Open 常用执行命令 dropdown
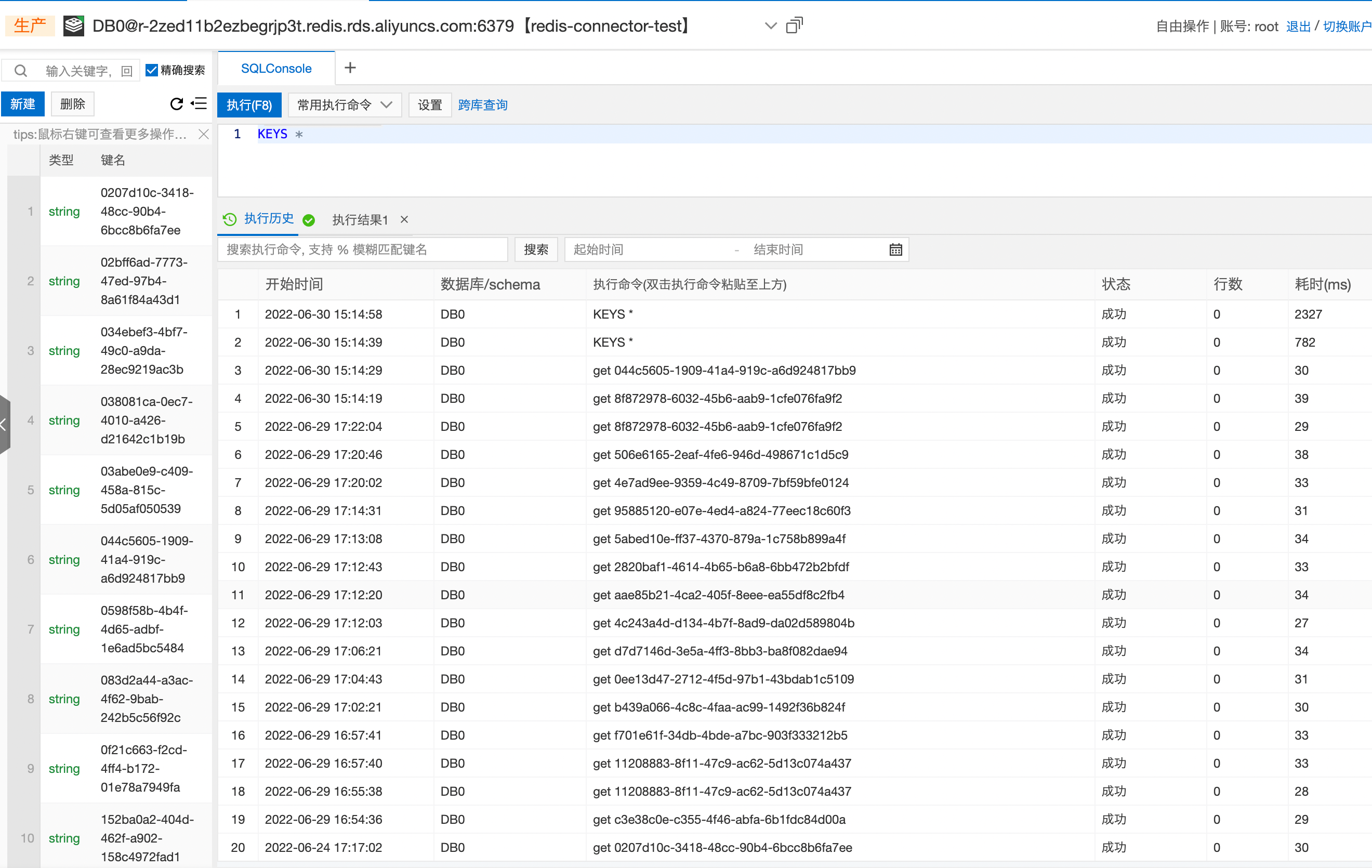1372x868 pixels. tap(345, 105)
